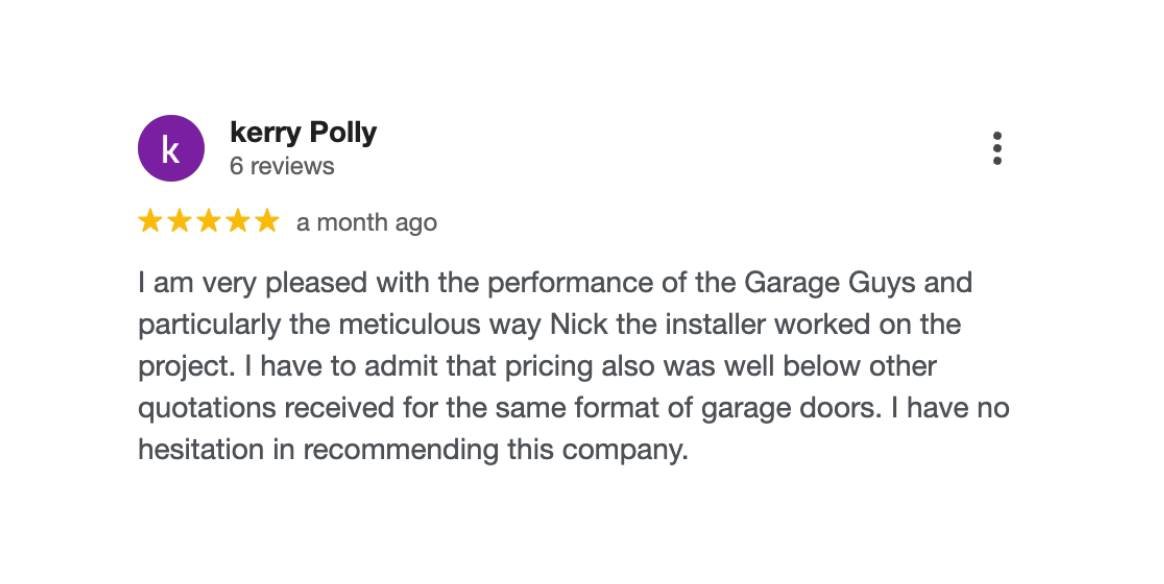Click the second yellow rating star
Screen dimensions: 1164x584
click(x=179, y=221)
